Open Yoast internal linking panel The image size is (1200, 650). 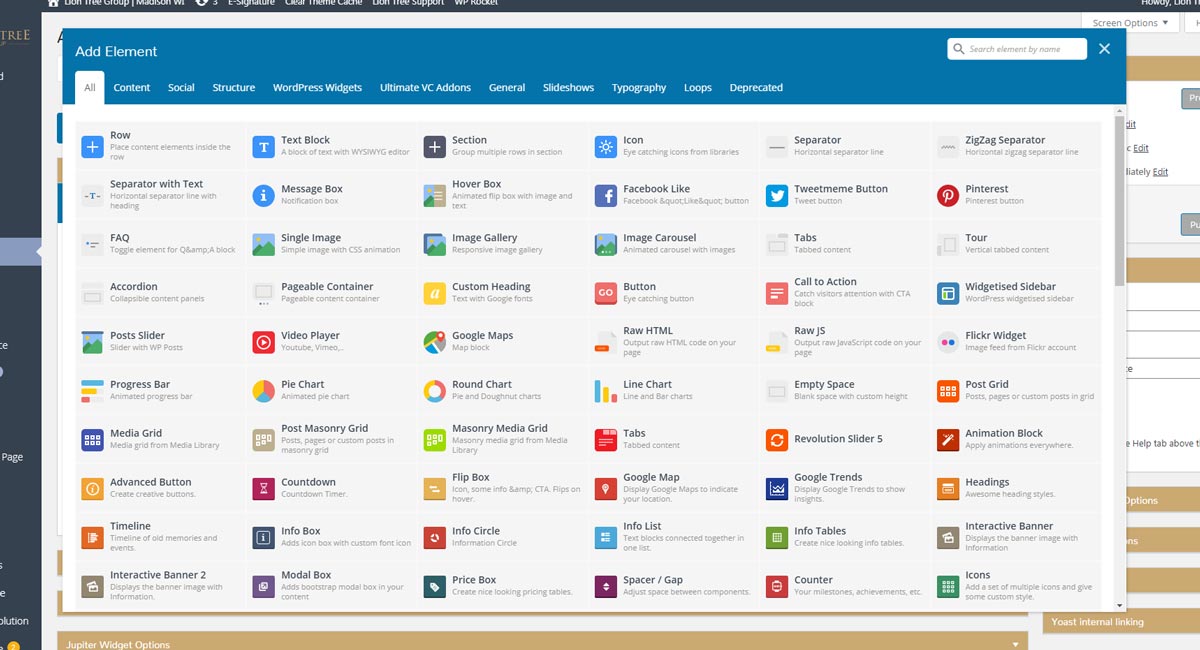click(x=1121, y=622)
